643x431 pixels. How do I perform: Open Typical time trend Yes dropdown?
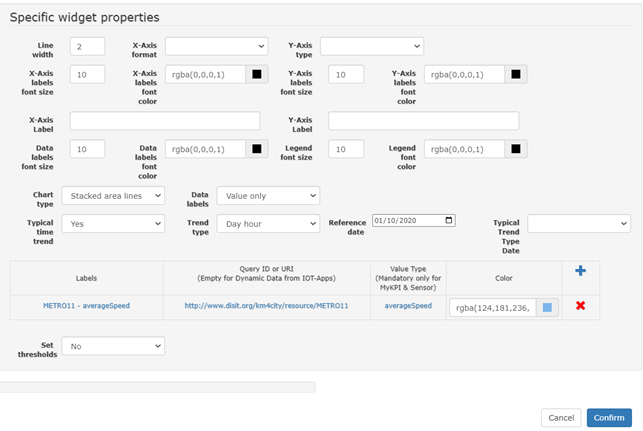(x=113, y=224)
